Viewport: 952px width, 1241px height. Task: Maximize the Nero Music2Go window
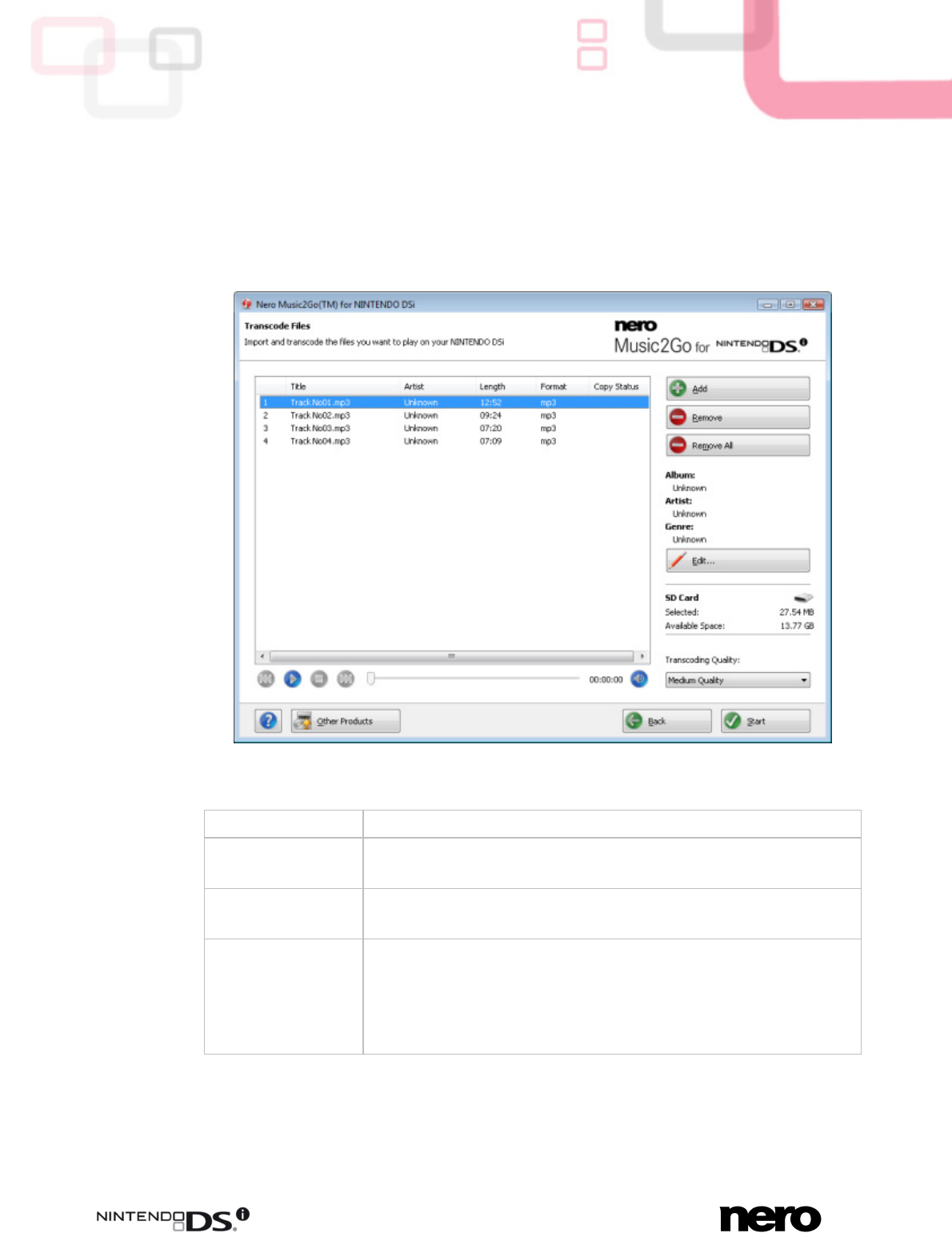pos(790,304)
